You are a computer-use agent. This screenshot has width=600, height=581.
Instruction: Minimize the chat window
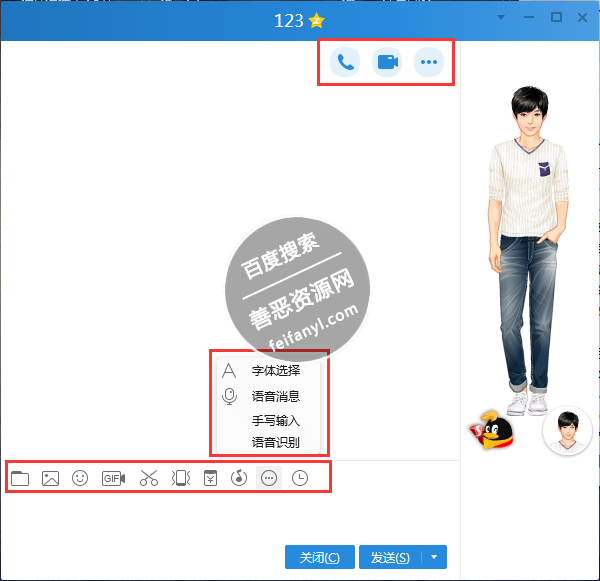529,17
